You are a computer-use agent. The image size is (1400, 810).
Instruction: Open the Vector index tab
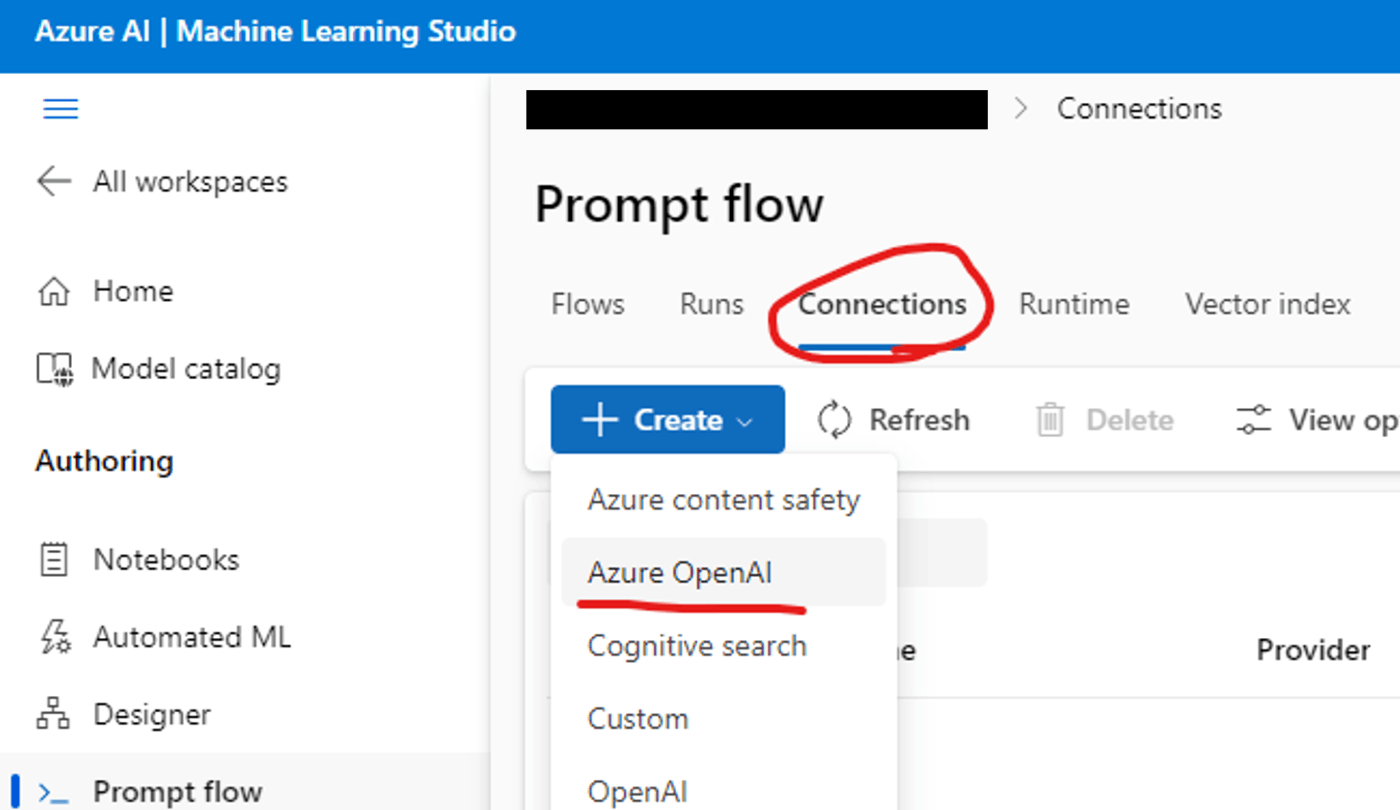click(1268, 304)
